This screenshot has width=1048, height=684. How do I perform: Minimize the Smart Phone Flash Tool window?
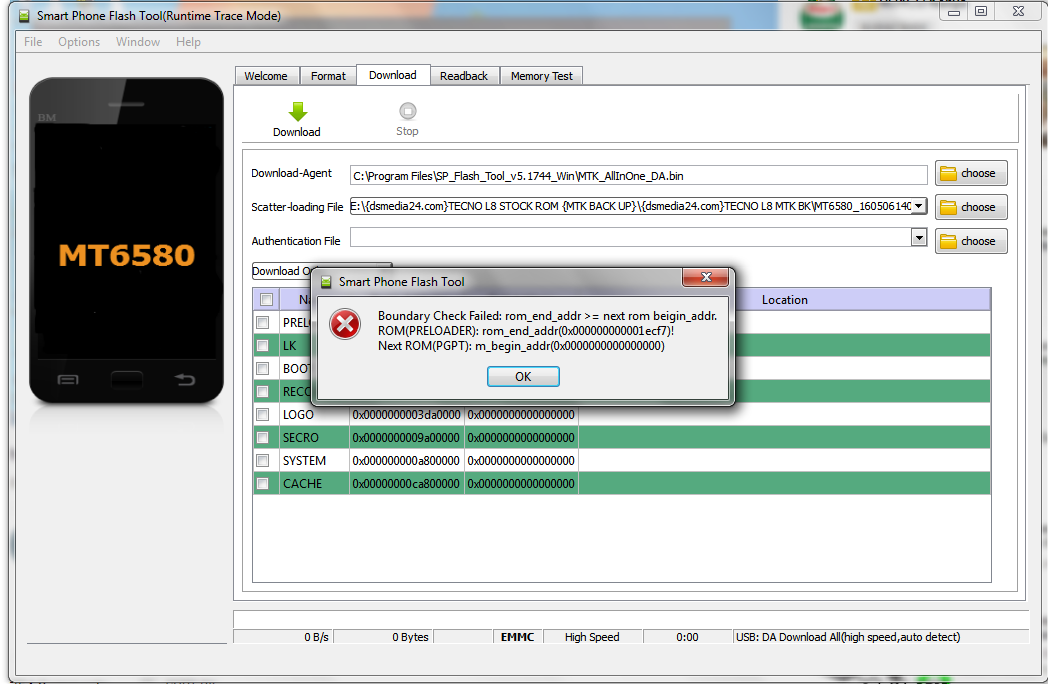(954, 11)
